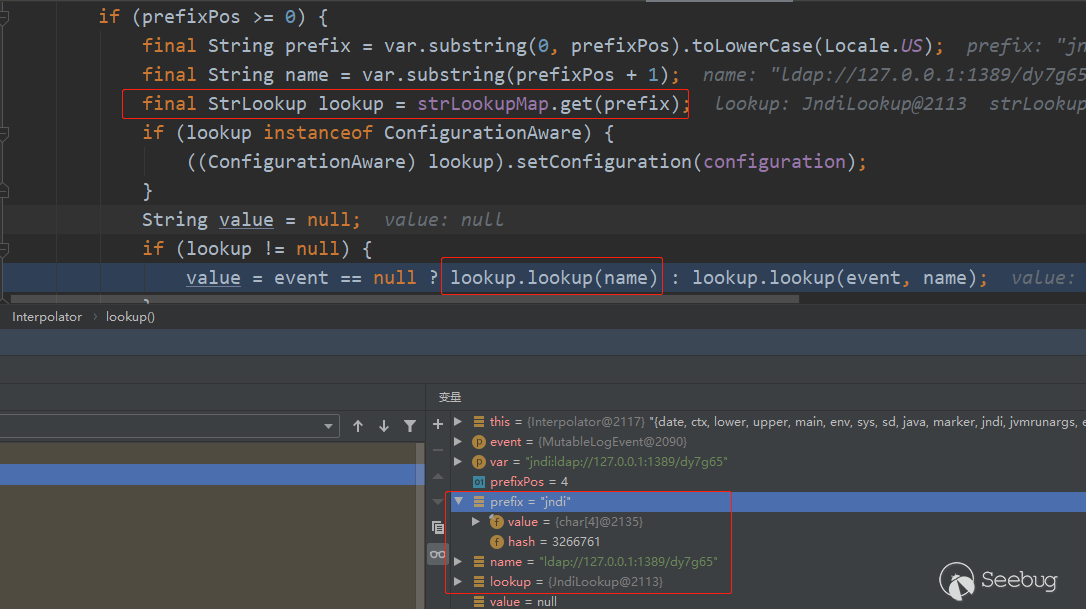Screen dimensions: 1086x609
Task: Click the move watch up triangle icon
Action: (437, 476)
